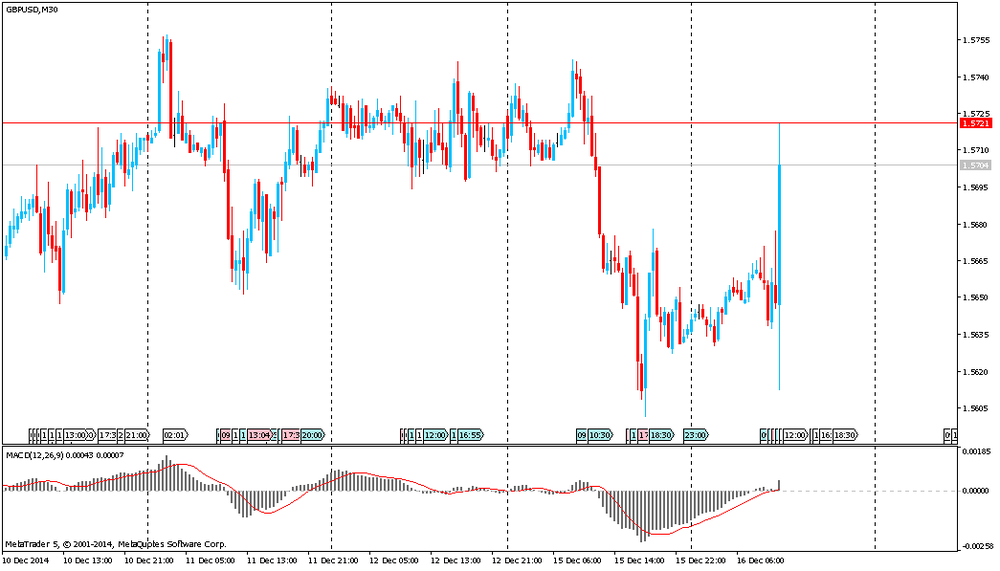Select the white 13:00 event marker
This screenshot has width=1000, height=571.
[x=76, y=436]
